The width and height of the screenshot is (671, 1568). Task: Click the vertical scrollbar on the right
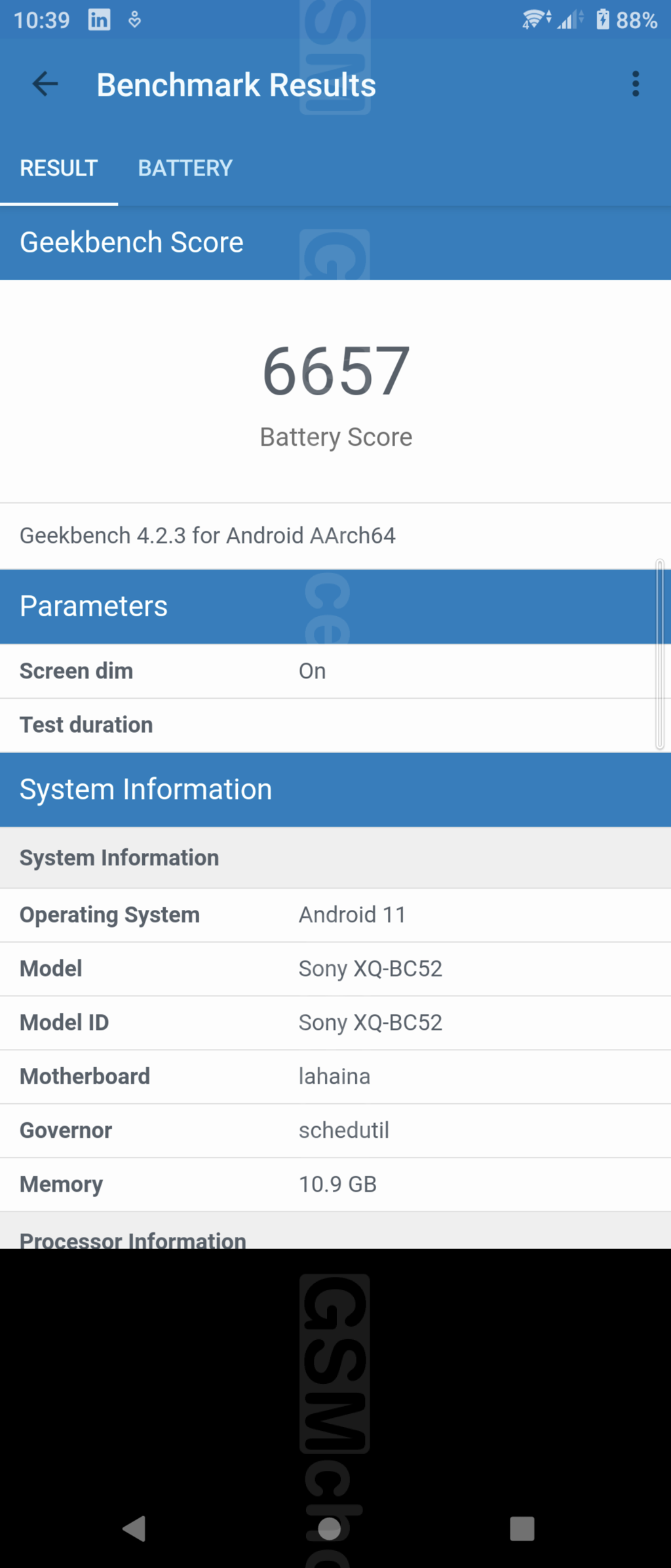coord(660,654)
